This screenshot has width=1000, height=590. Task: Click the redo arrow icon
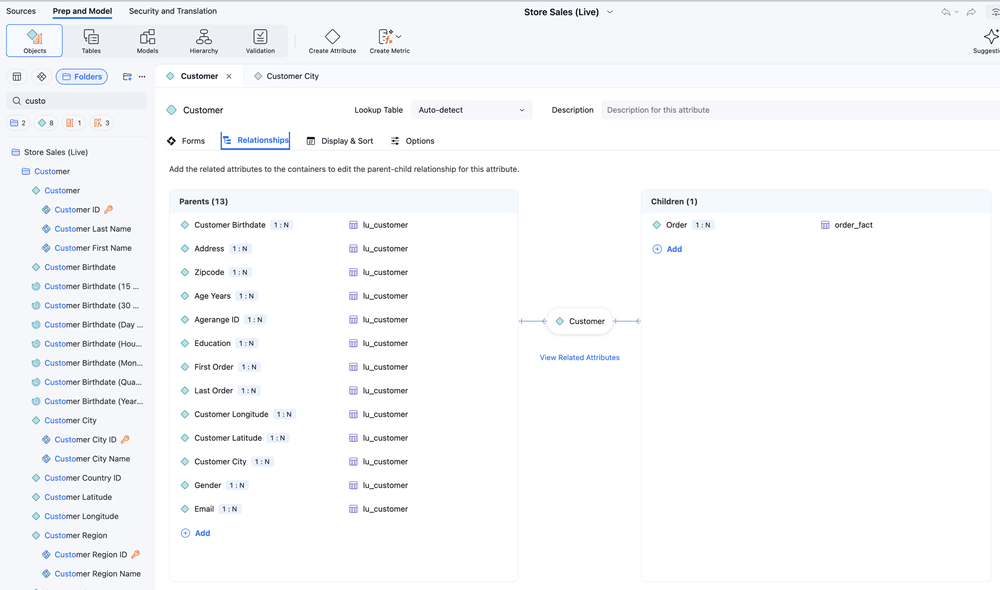pyautogui.click(x=971, y=12)
